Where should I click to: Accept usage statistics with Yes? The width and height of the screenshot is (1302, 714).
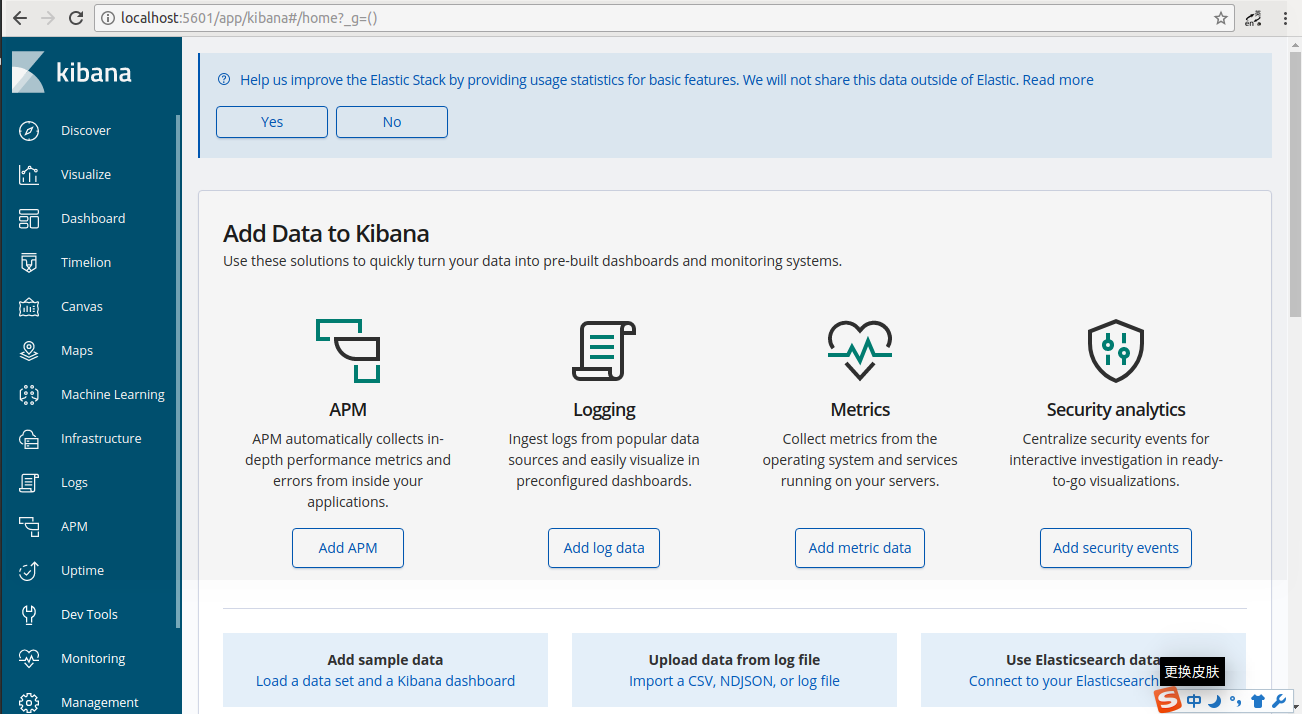[x=272, y=122]
